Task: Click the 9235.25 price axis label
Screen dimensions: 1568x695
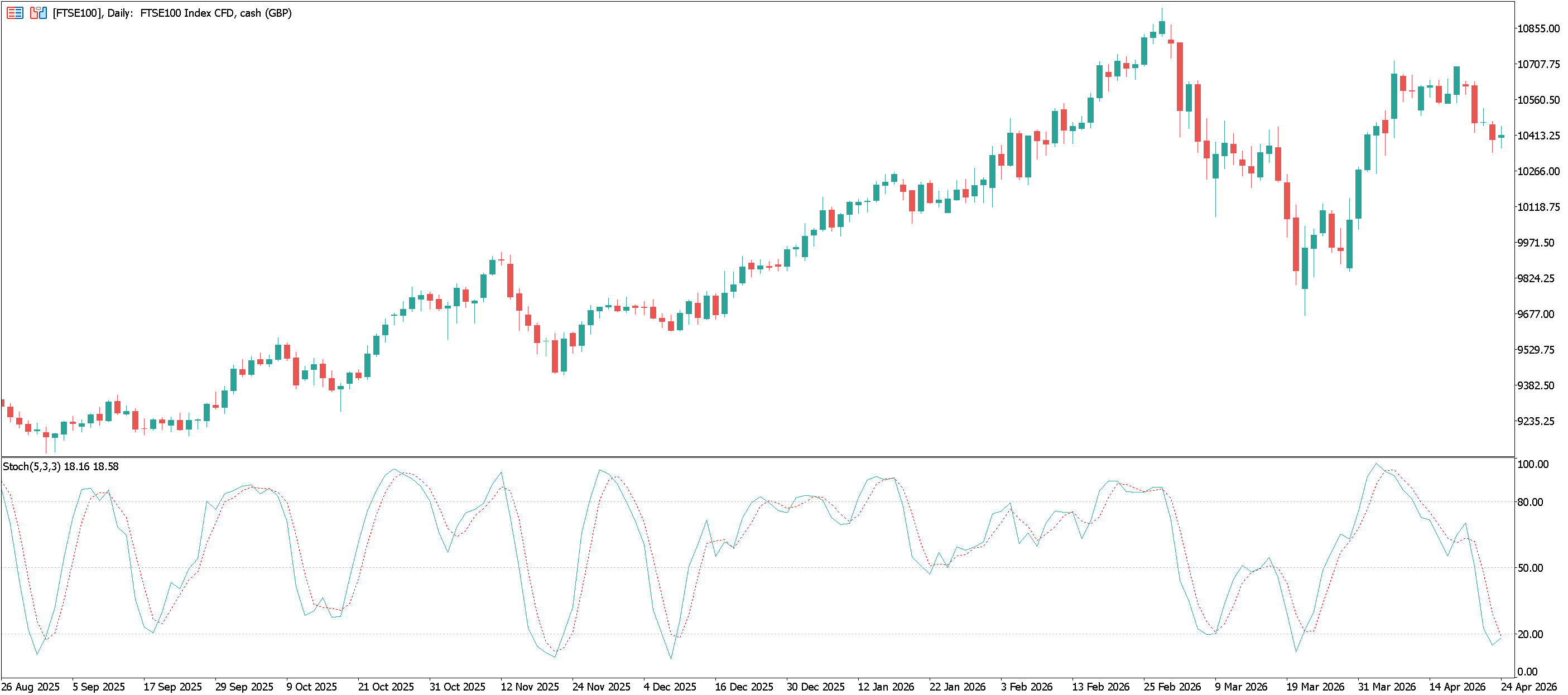Action: click(x=1536, y=422)
